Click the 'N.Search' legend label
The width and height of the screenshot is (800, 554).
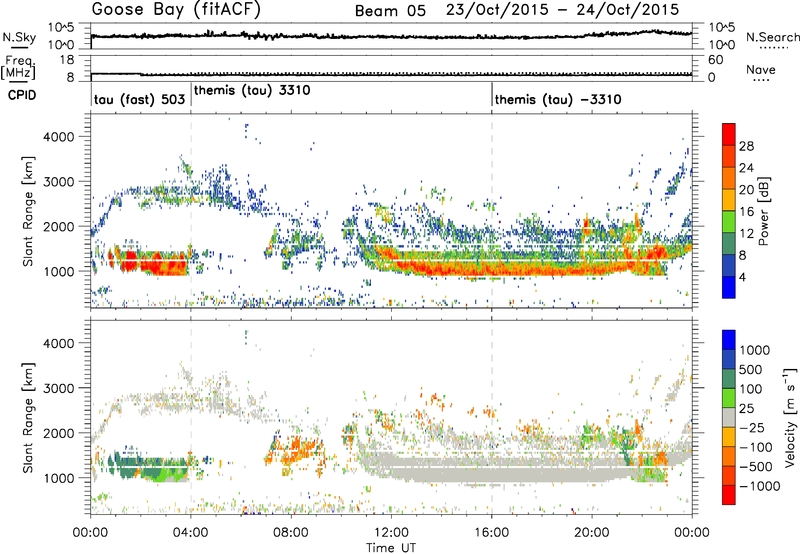click(772, 37)
